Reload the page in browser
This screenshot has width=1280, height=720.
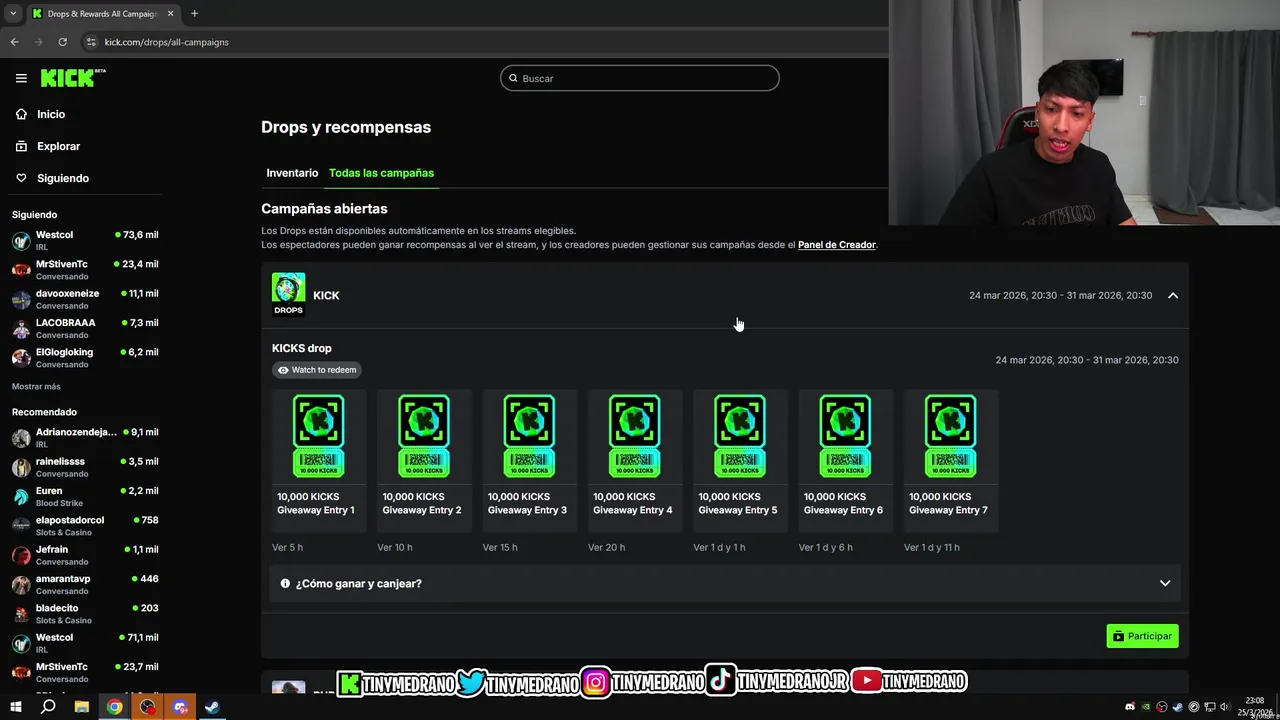pos(62,42)
